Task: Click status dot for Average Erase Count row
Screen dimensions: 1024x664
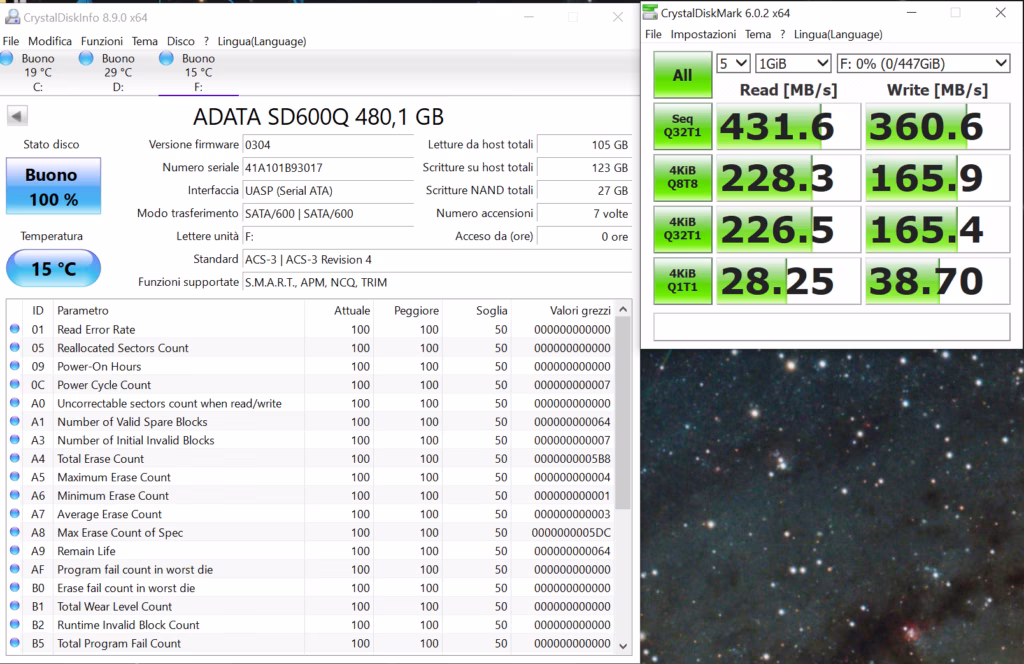Action: 14,514
